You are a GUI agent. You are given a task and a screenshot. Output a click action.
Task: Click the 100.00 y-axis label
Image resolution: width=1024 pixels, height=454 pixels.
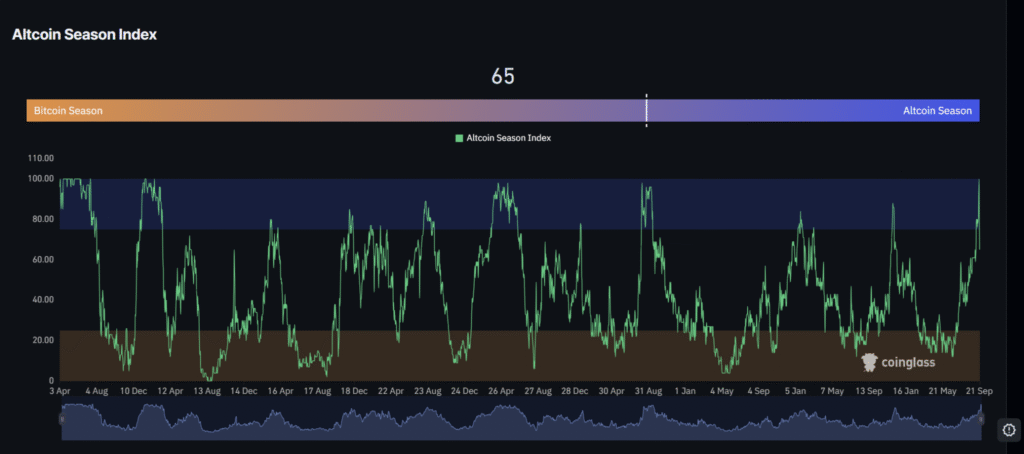(40, 179)
